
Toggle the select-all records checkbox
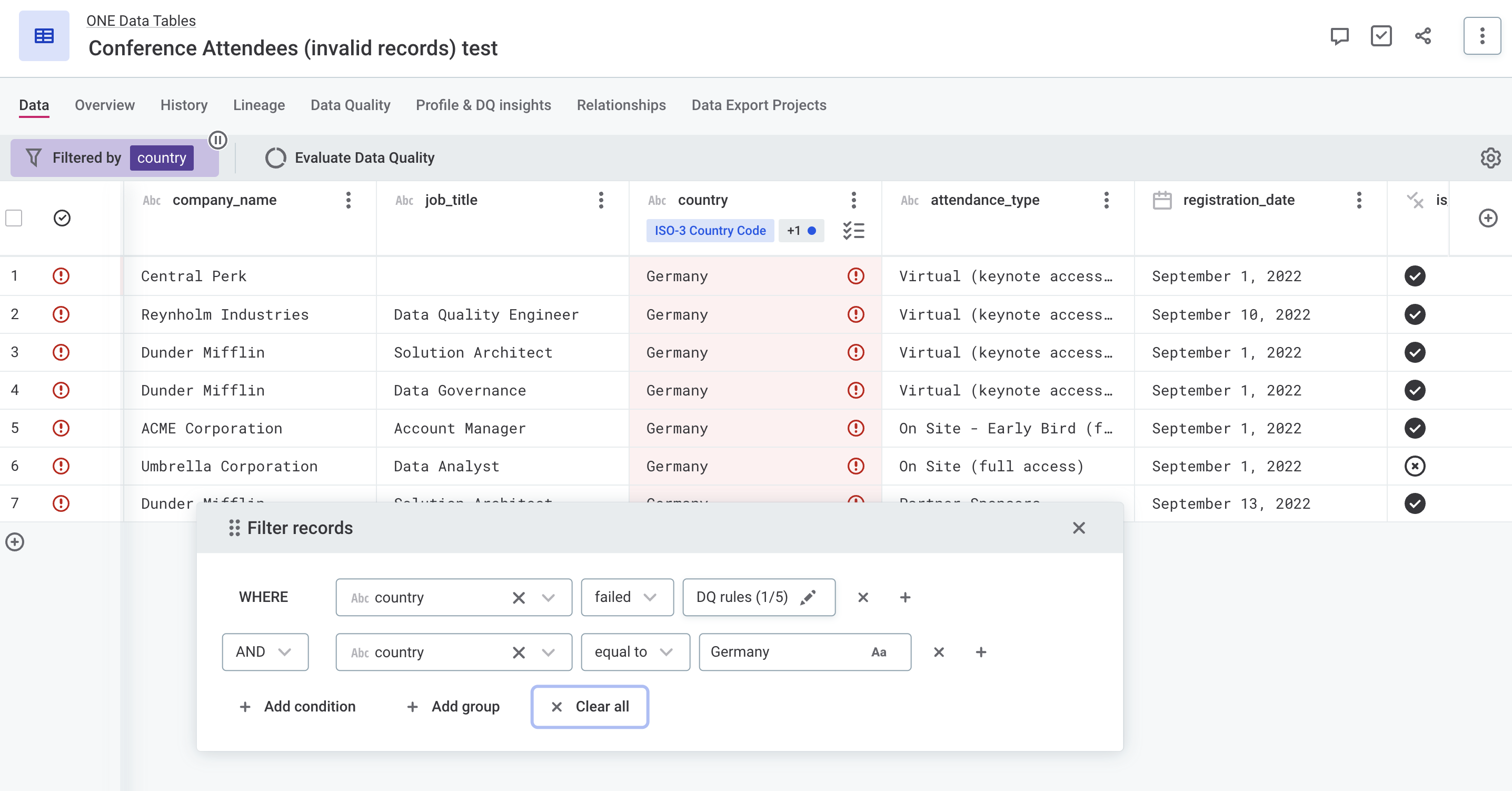point(14,218)
